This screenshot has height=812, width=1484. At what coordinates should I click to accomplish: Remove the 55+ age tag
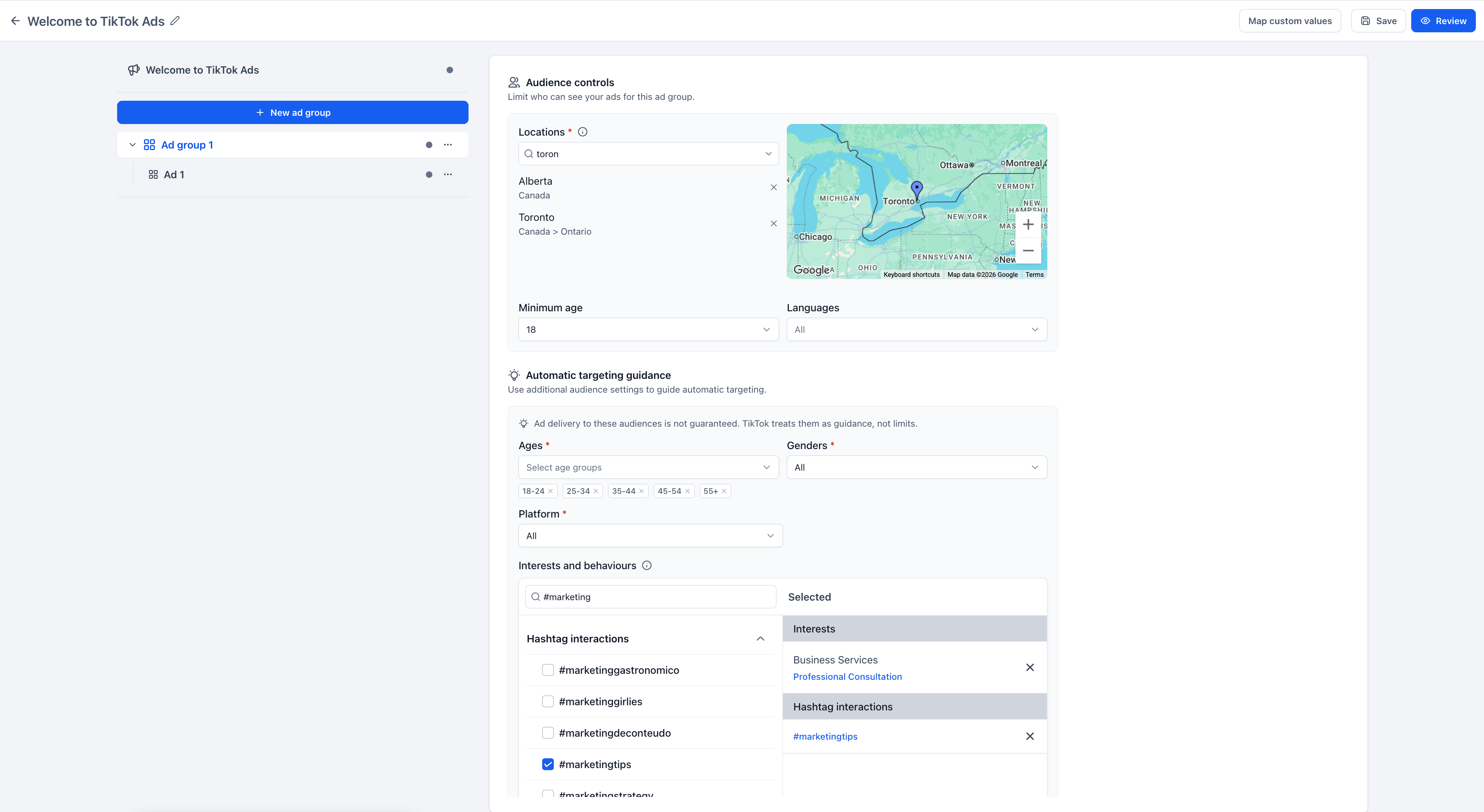[x=724, y=491]
